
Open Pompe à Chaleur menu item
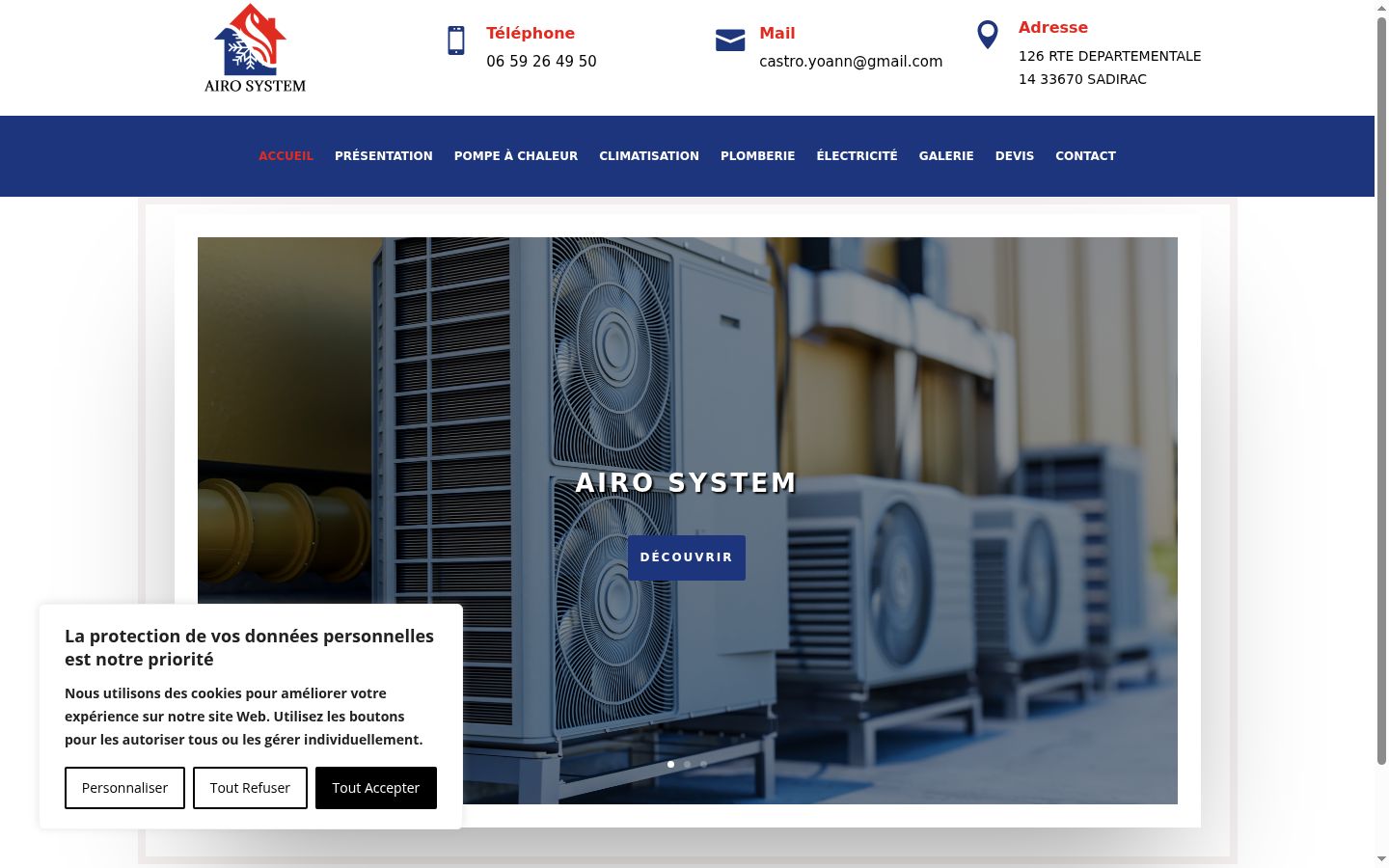point(516,155)
